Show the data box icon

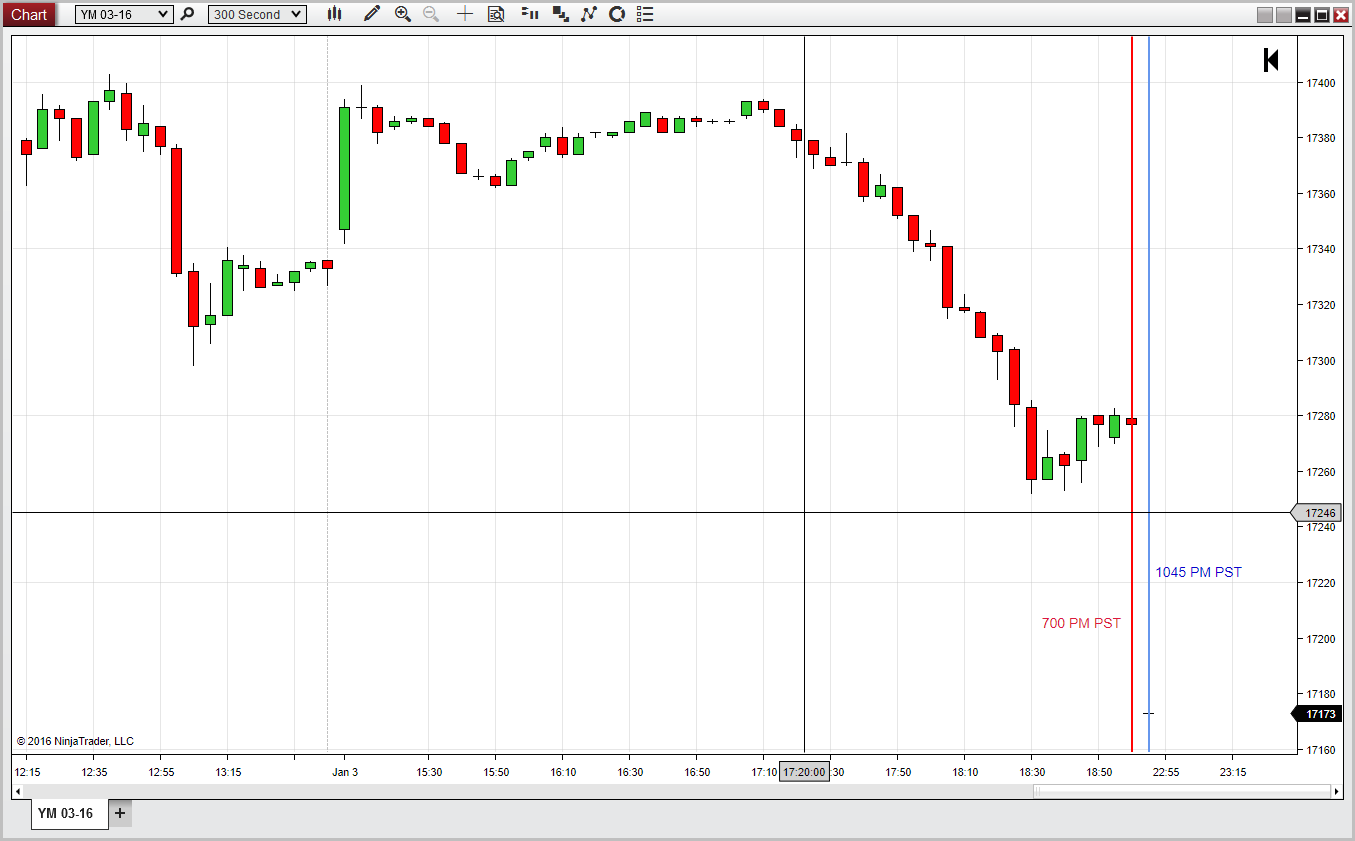click(x=496, y=14)
